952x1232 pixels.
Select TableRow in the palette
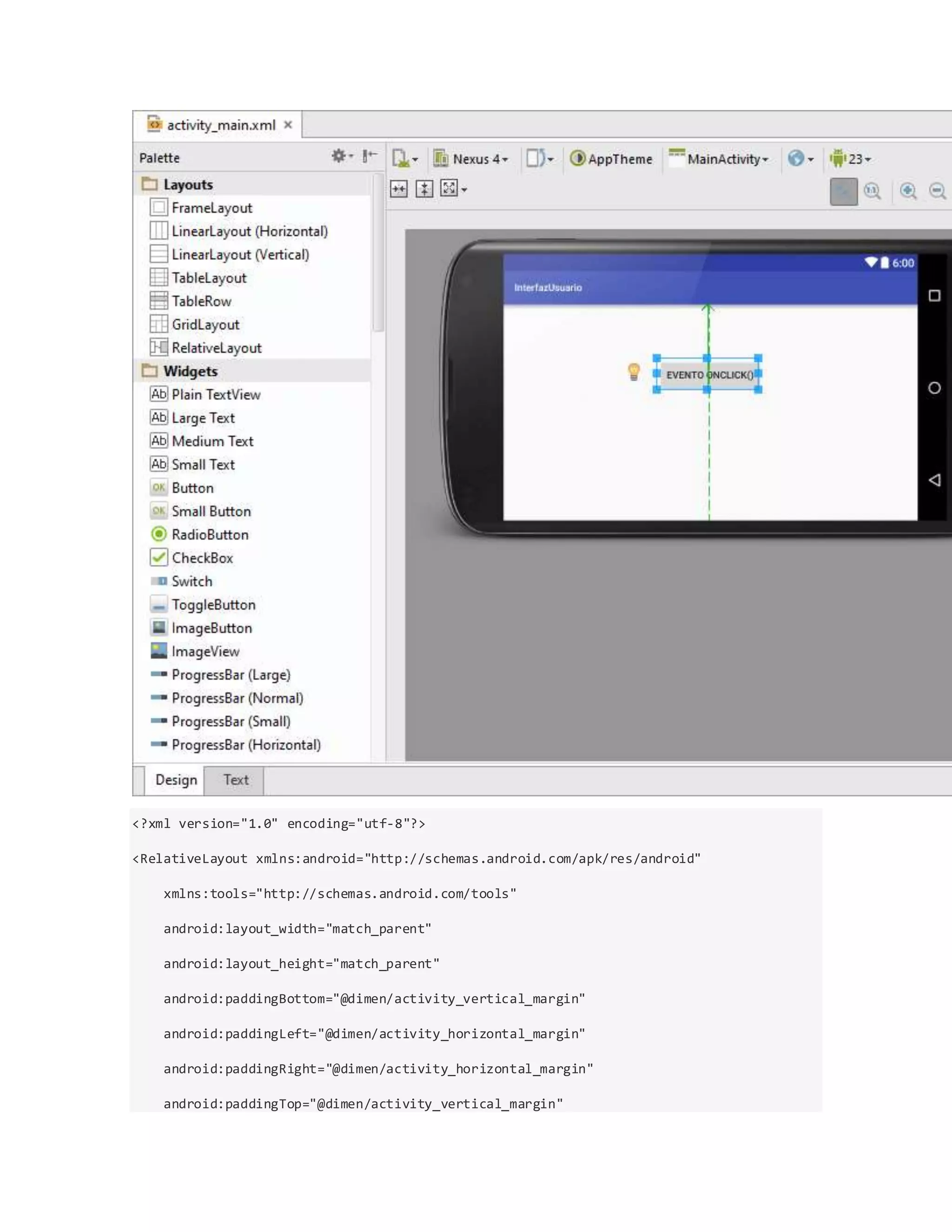tap(190, 301)
